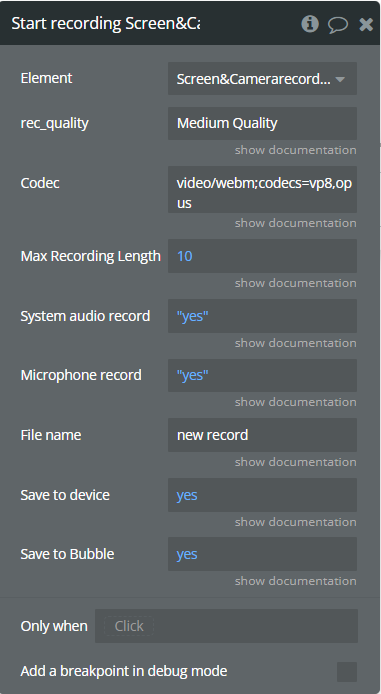This screenshot has width=381, height=694.
Task: Enable breakpoint in debug mode checkbox
Action: 347,672
